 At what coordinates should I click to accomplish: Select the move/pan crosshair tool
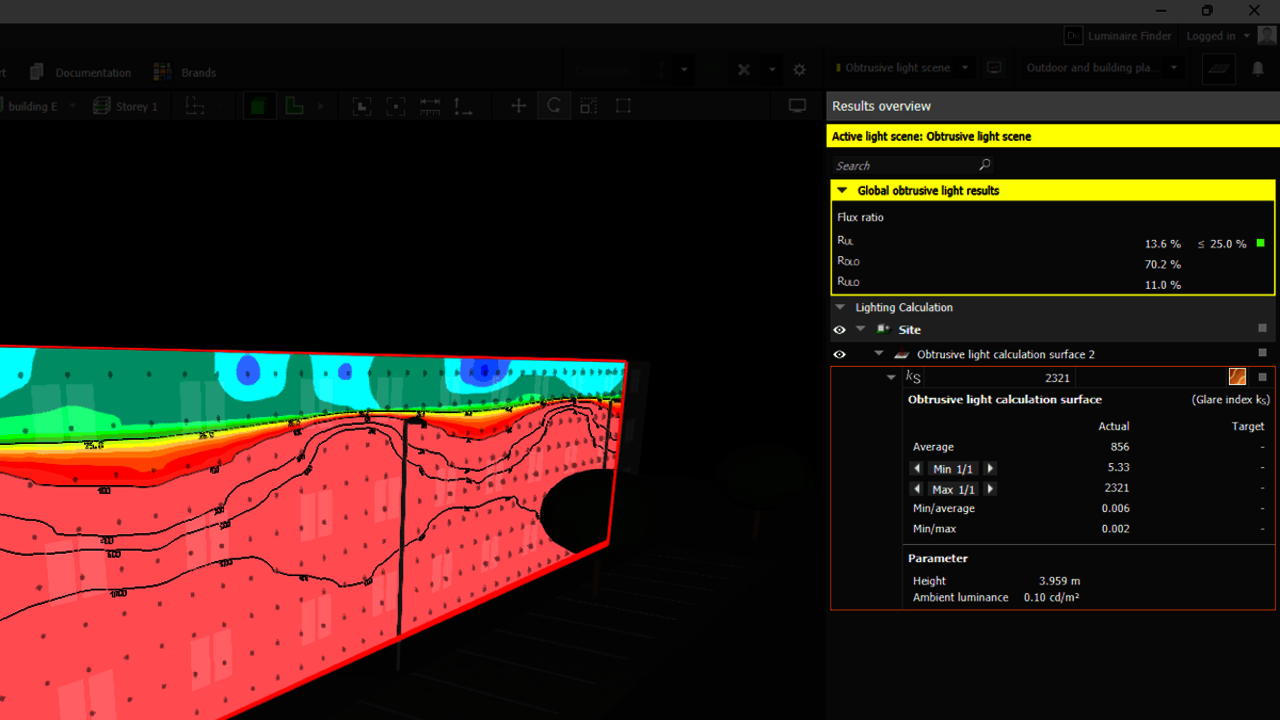pos(518,106)
